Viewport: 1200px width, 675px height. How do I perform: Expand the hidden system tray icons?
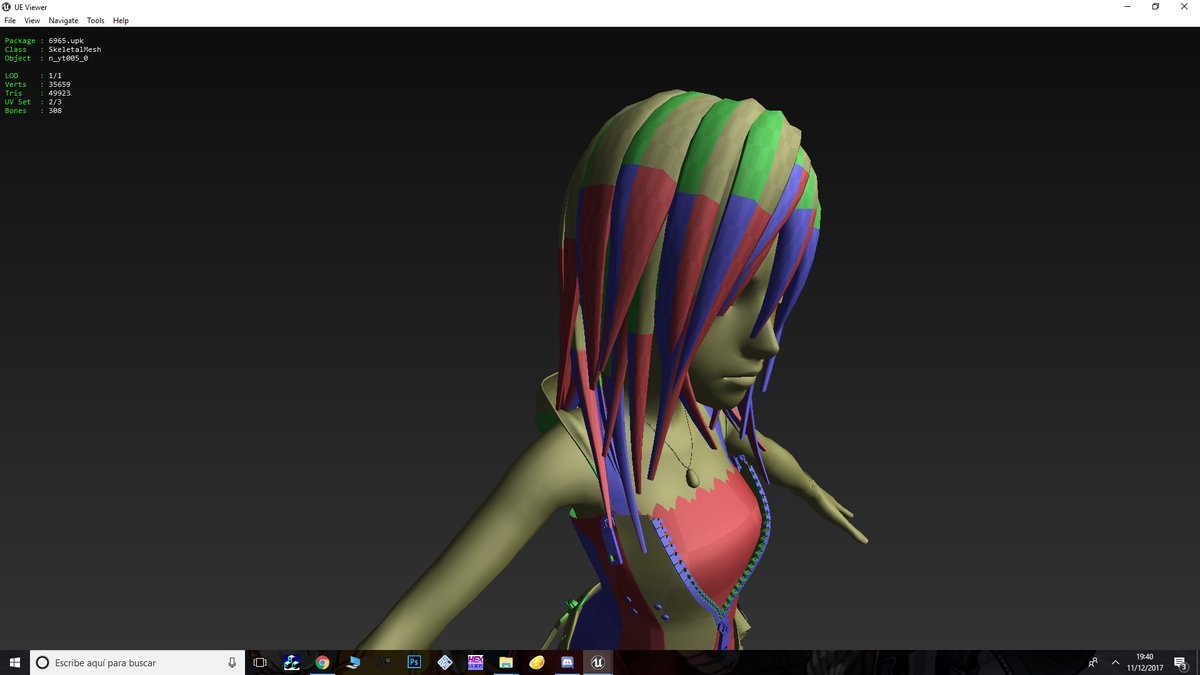click(x=1115, y=662)
